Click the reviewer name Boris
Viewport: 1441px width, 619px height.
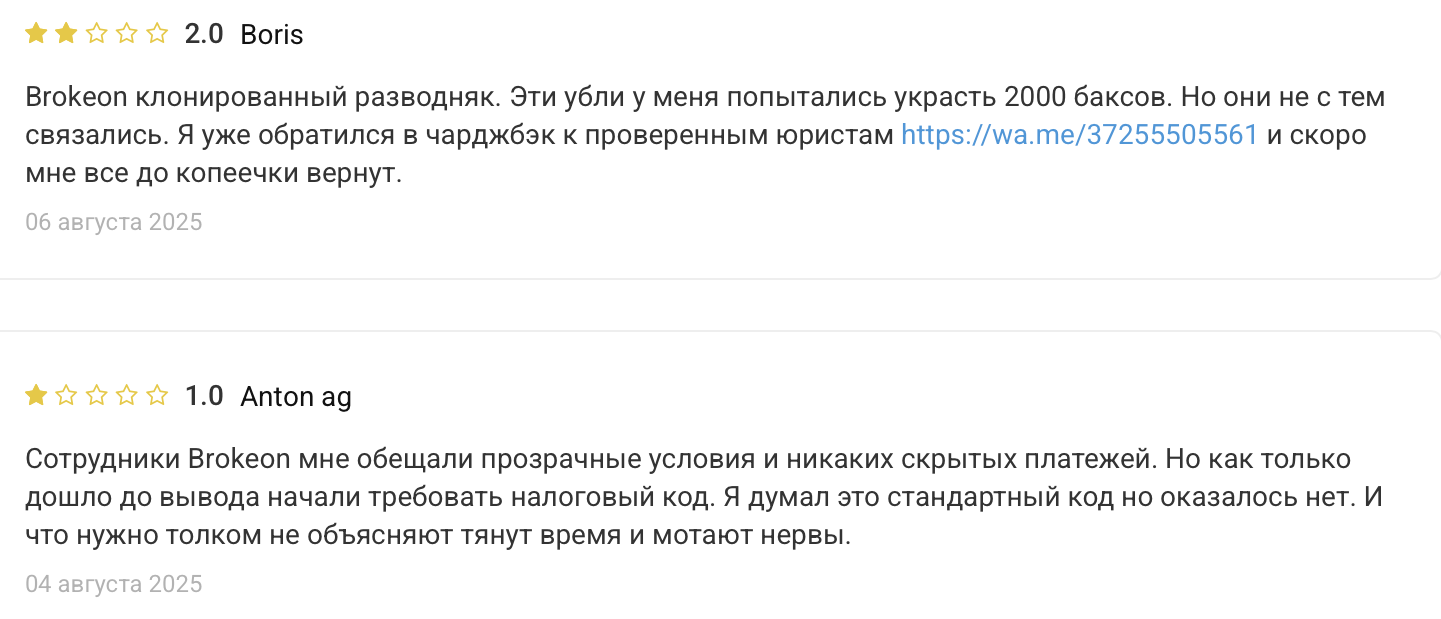click(x=272, y=35)
